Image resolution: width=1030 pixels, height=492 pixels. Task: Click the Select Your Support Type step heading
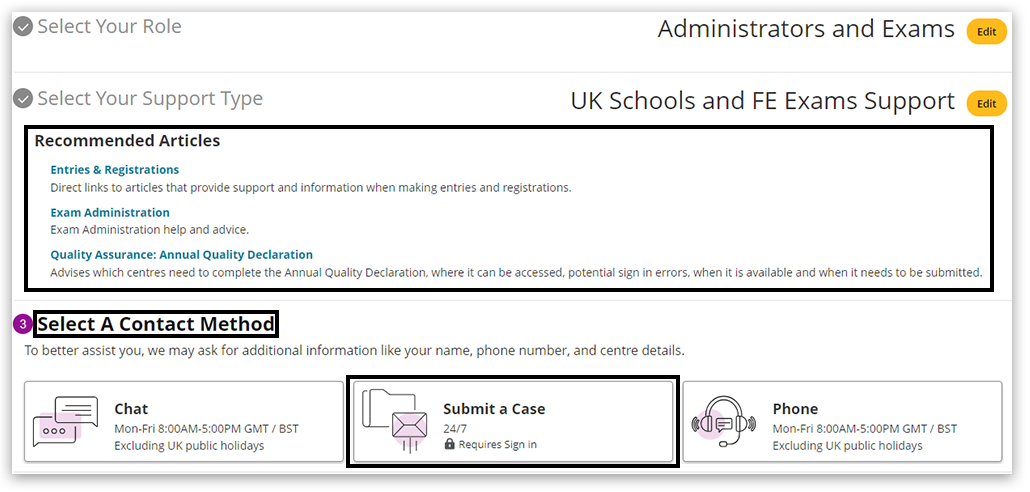150,99
